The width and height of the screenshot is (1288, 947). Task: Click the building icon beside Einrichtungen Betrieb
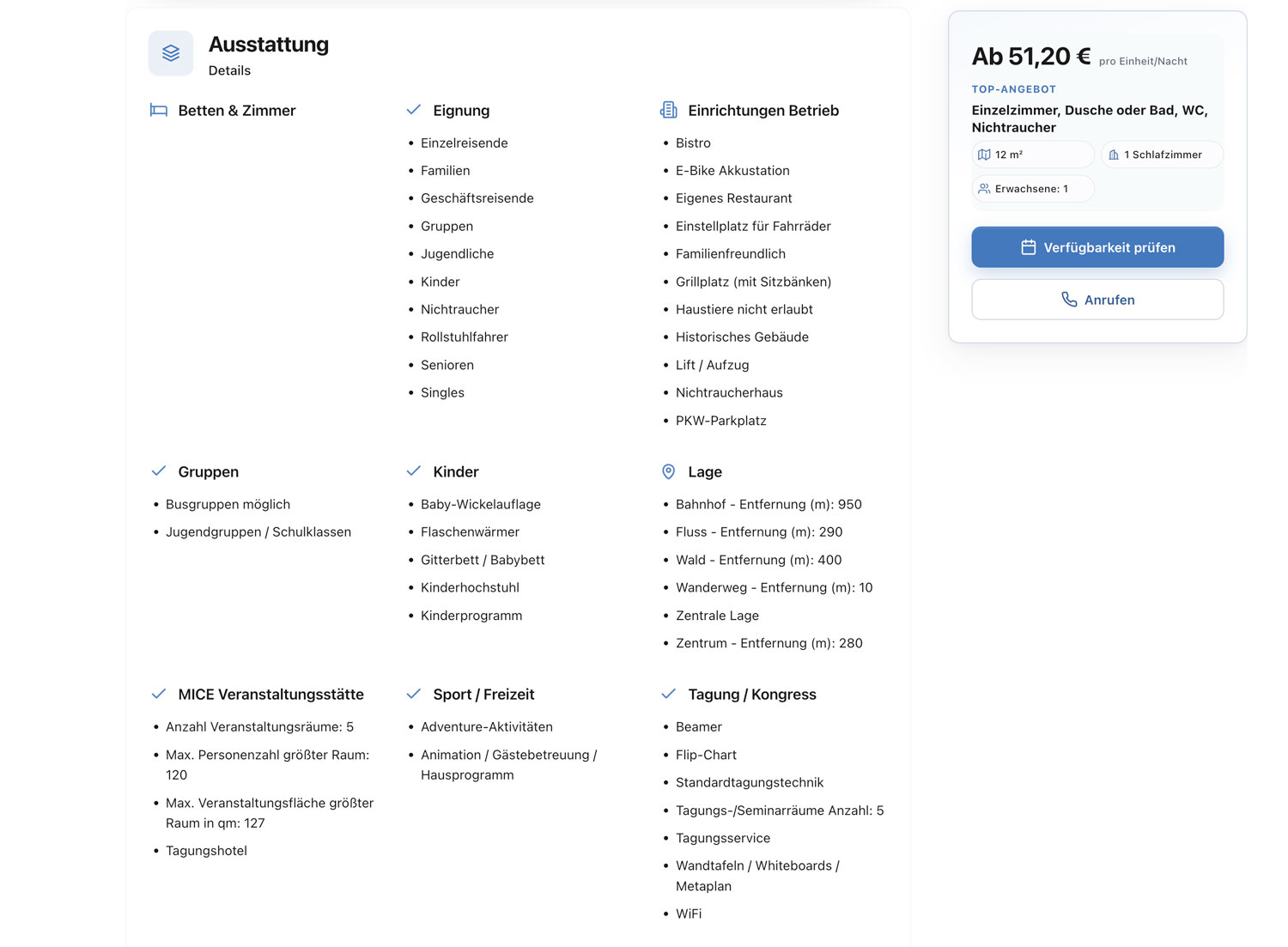tap(668, 110)
